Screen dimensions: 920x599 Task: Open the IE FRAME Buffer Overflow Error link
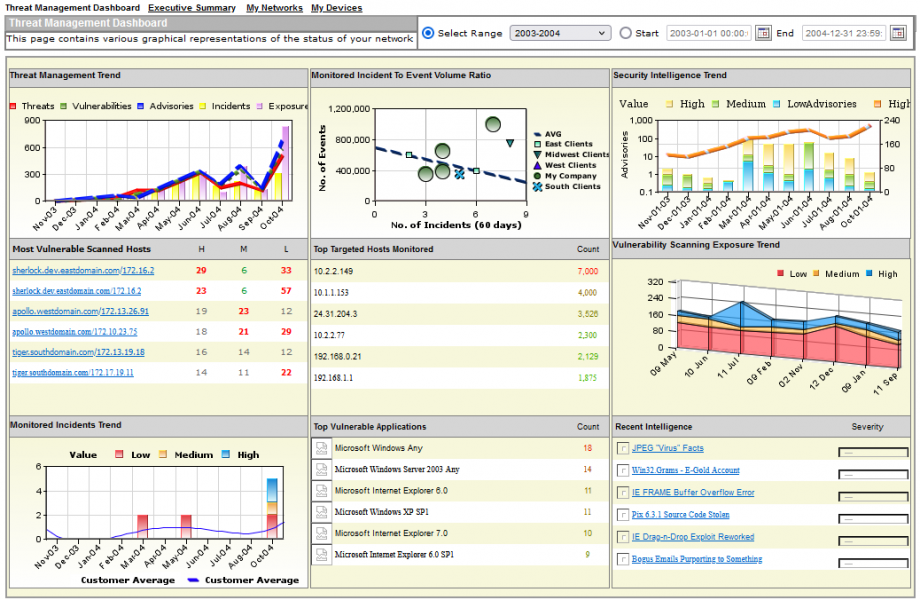(x=693, y=493)
